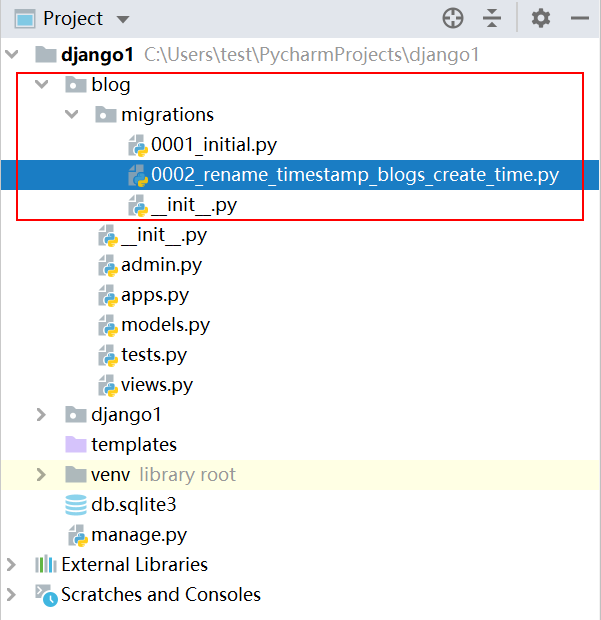Viewport: 601px width, 620px height.
Task: Click the Collapse All icon in Project toolbar
Action: 492,19
